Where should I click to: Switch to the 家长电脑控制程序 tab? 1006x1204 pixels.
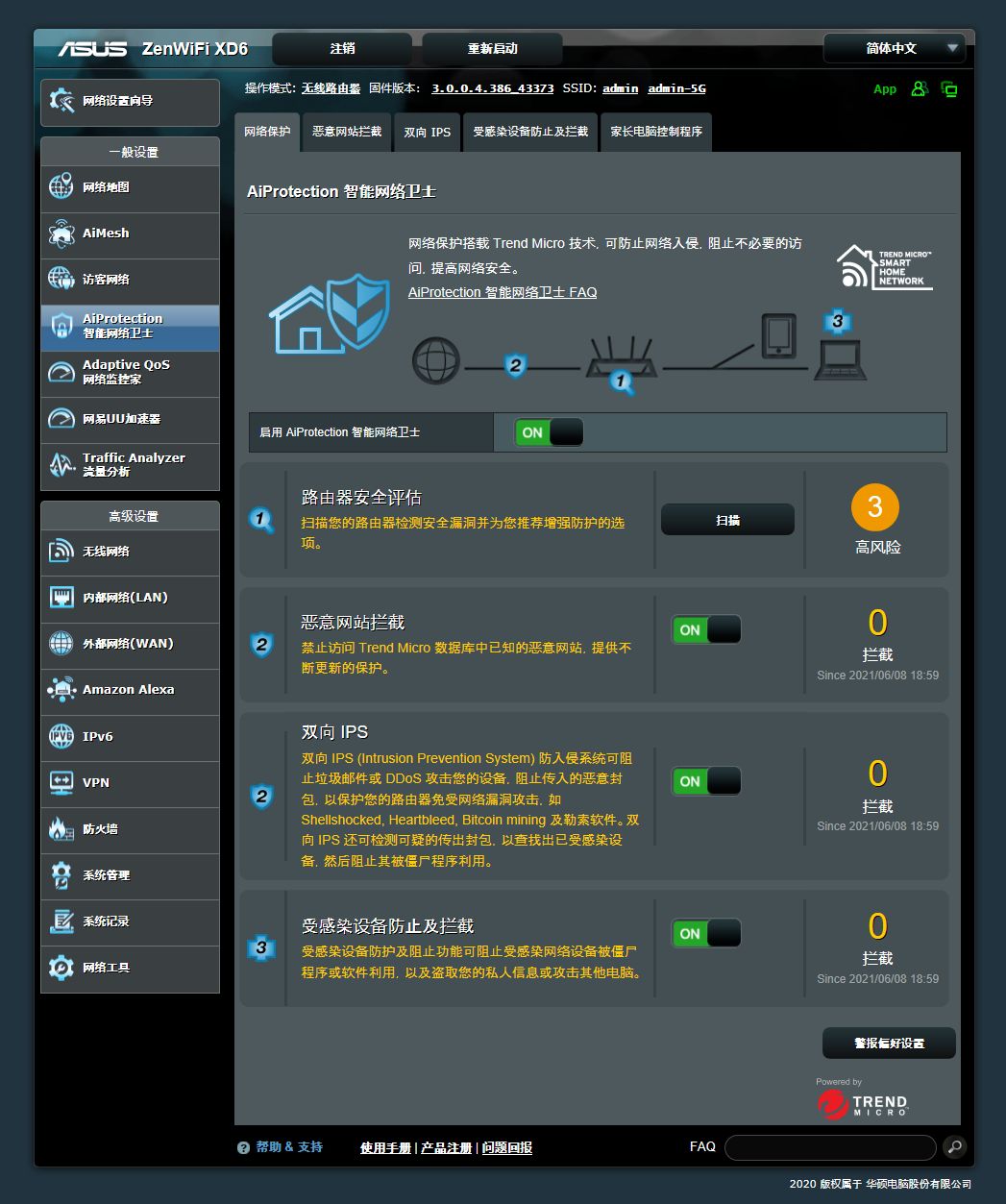[656, 132]
